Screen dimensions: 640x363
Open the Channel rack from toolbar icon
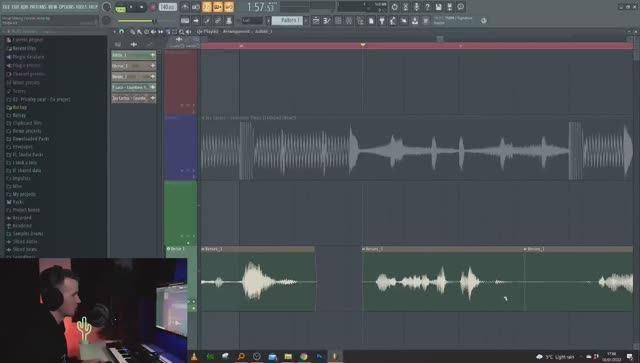tap(338, 20)
